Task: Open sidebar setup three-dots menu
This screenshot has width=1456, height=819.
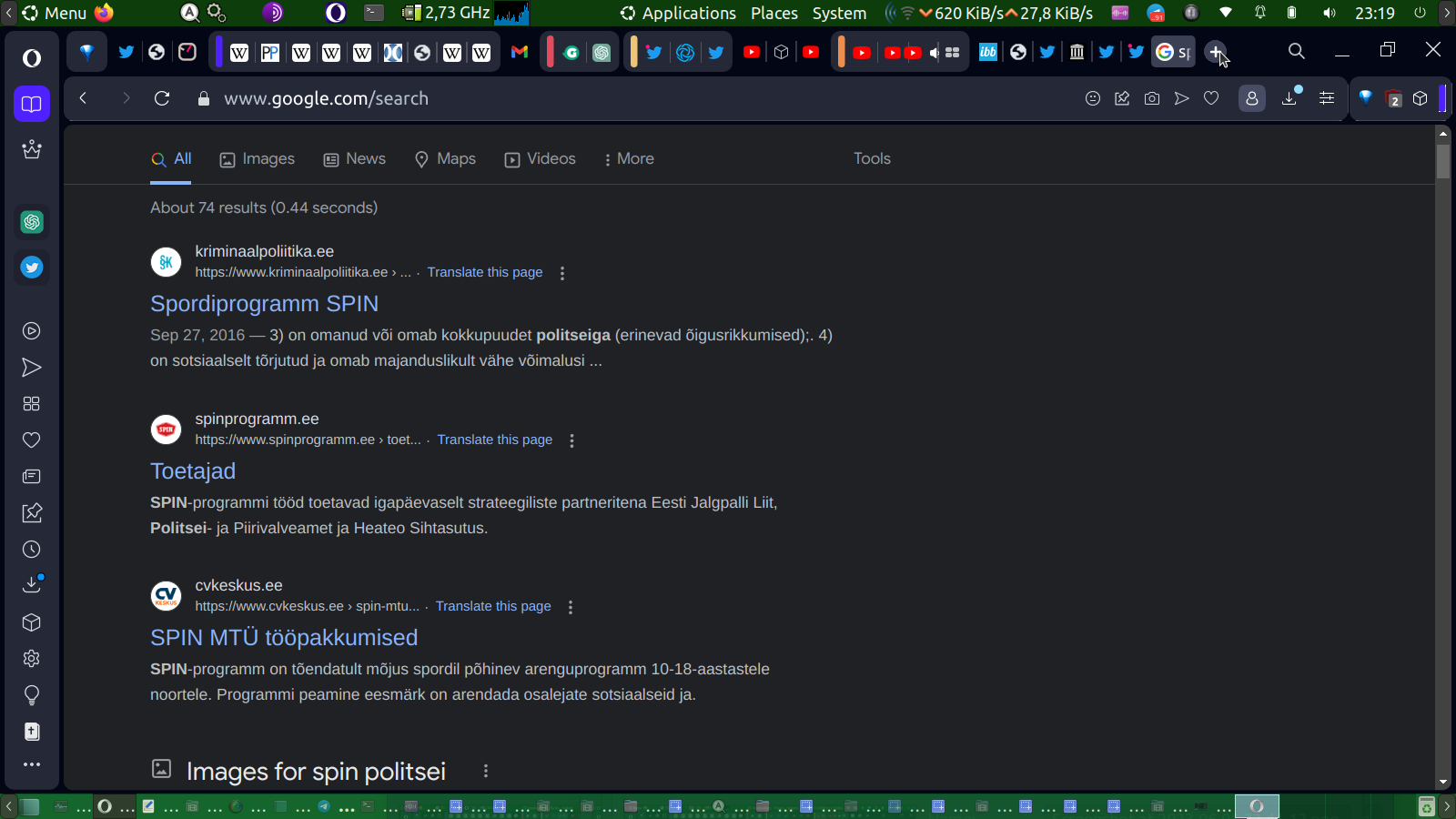Action: (32, 764)
